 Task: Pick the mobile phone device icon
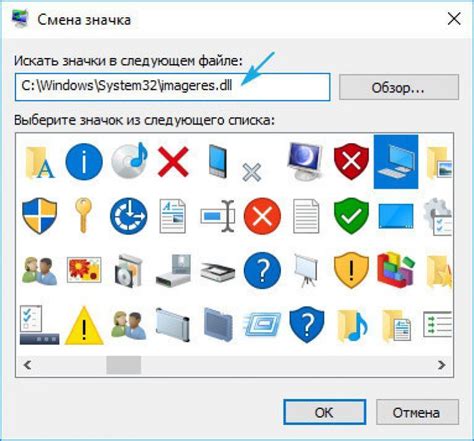218,161
